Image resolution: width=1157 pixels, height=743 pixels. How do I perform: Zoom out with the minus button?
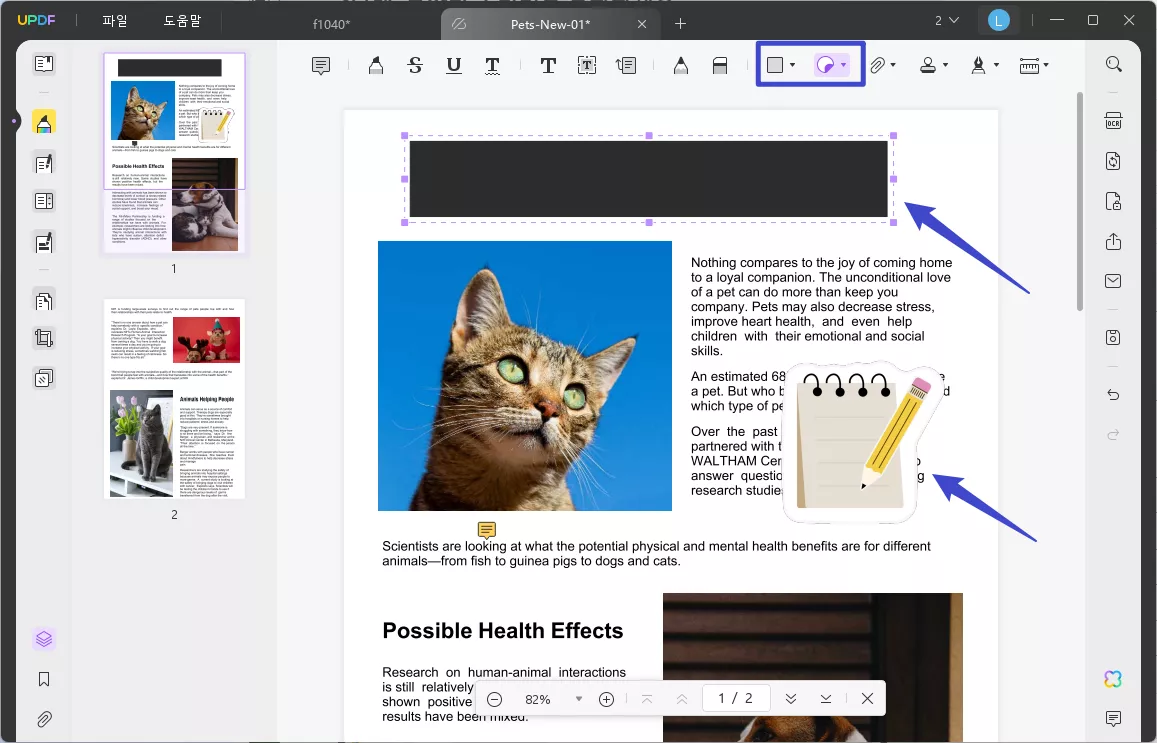coord(494,699)
